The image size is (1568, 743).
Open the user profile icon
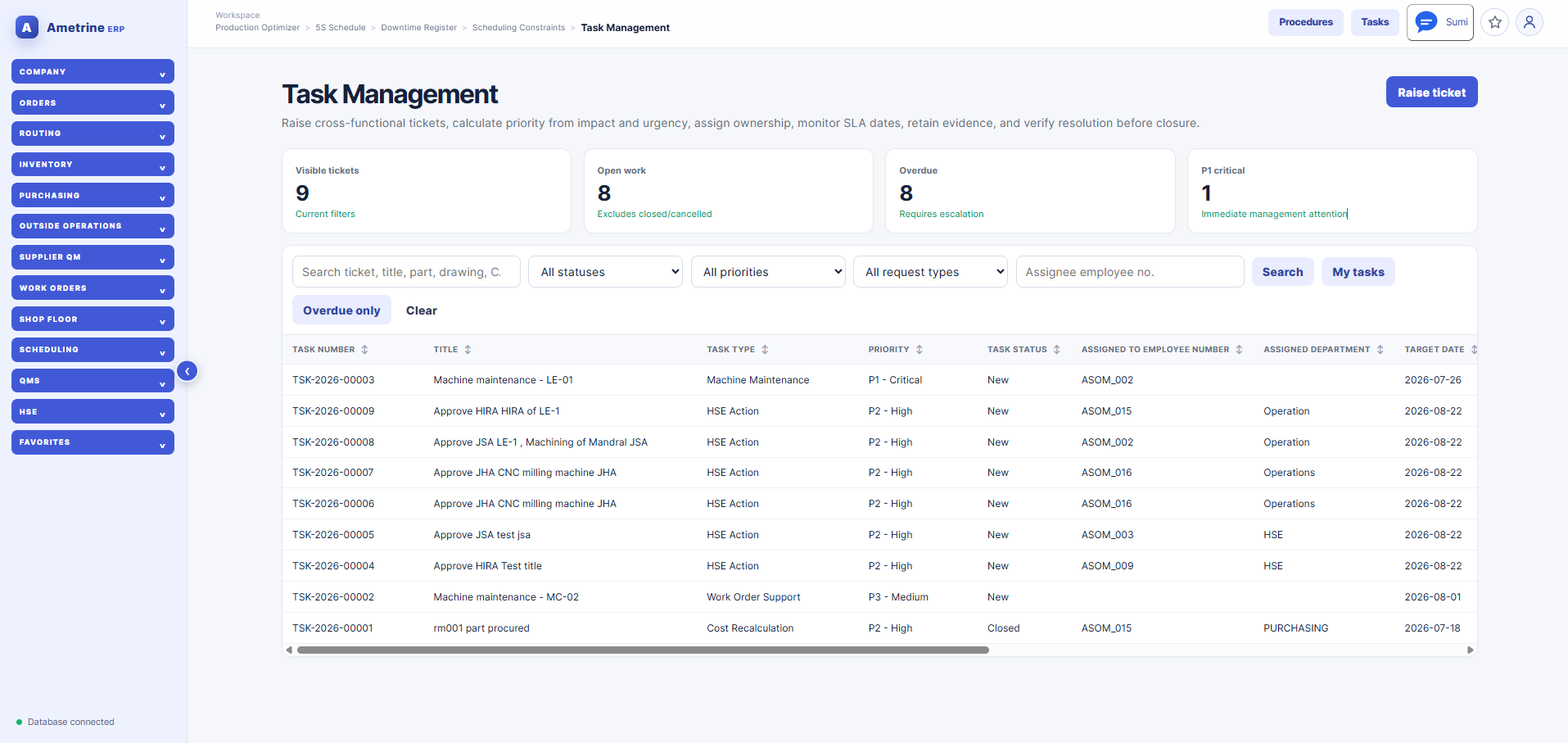click(1530, 22)
